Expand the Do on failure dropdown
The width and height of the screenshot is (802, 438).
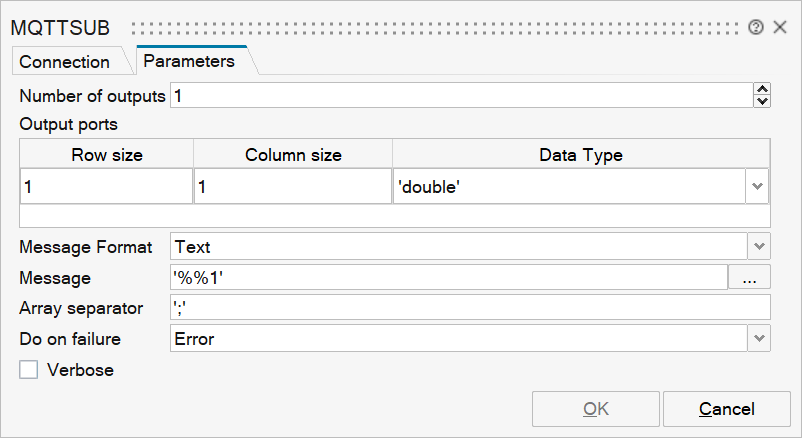tap(758, 339)
